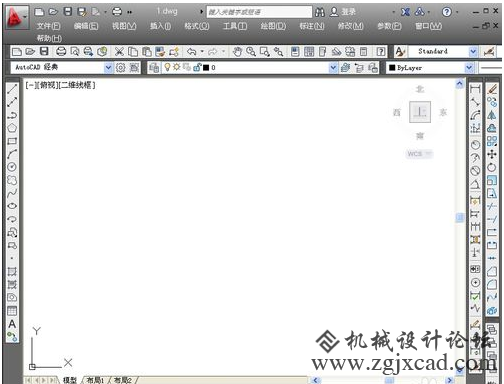Click the ViewCube 上 top face
This screenshot has height=384, width=504.
pos(420,112)
